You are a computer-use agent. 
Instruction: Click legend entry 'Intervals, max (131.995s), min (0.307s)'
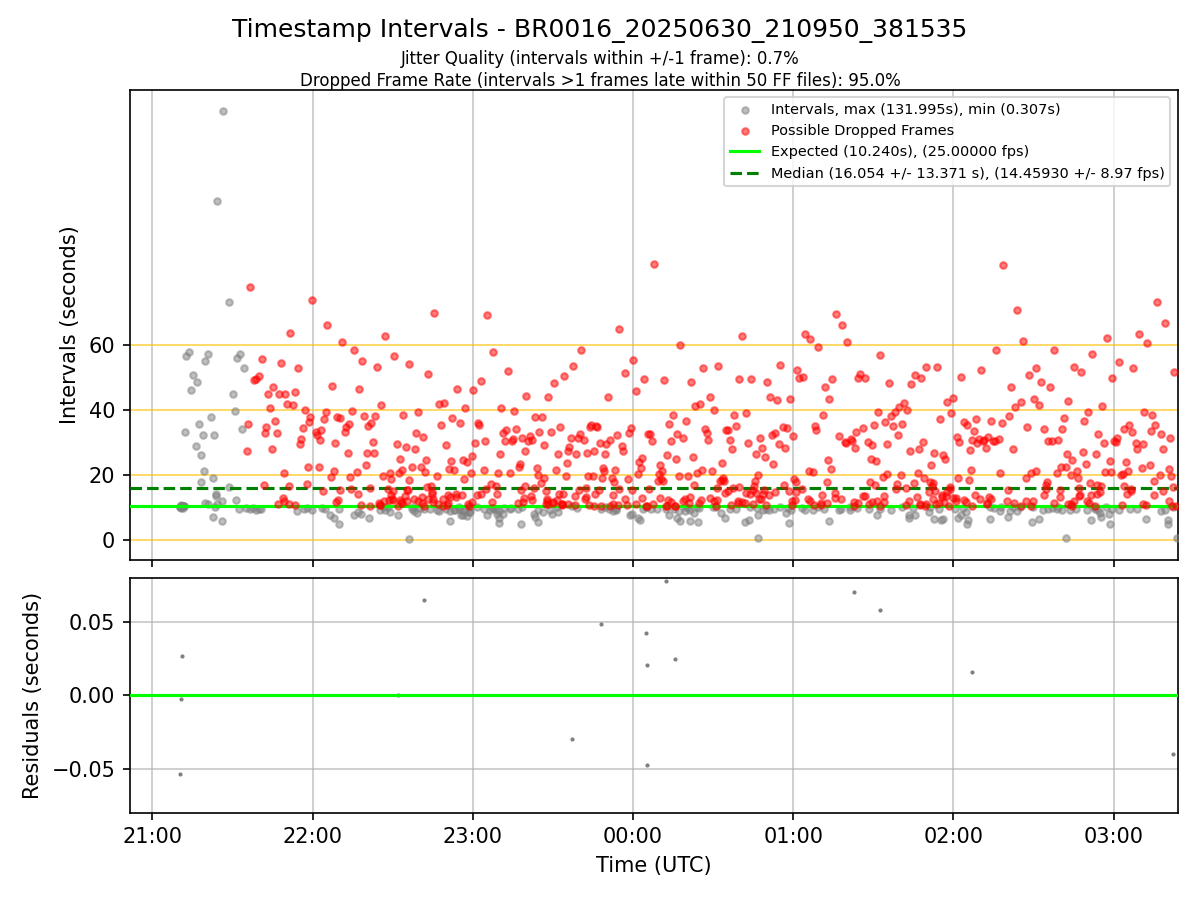915,109
